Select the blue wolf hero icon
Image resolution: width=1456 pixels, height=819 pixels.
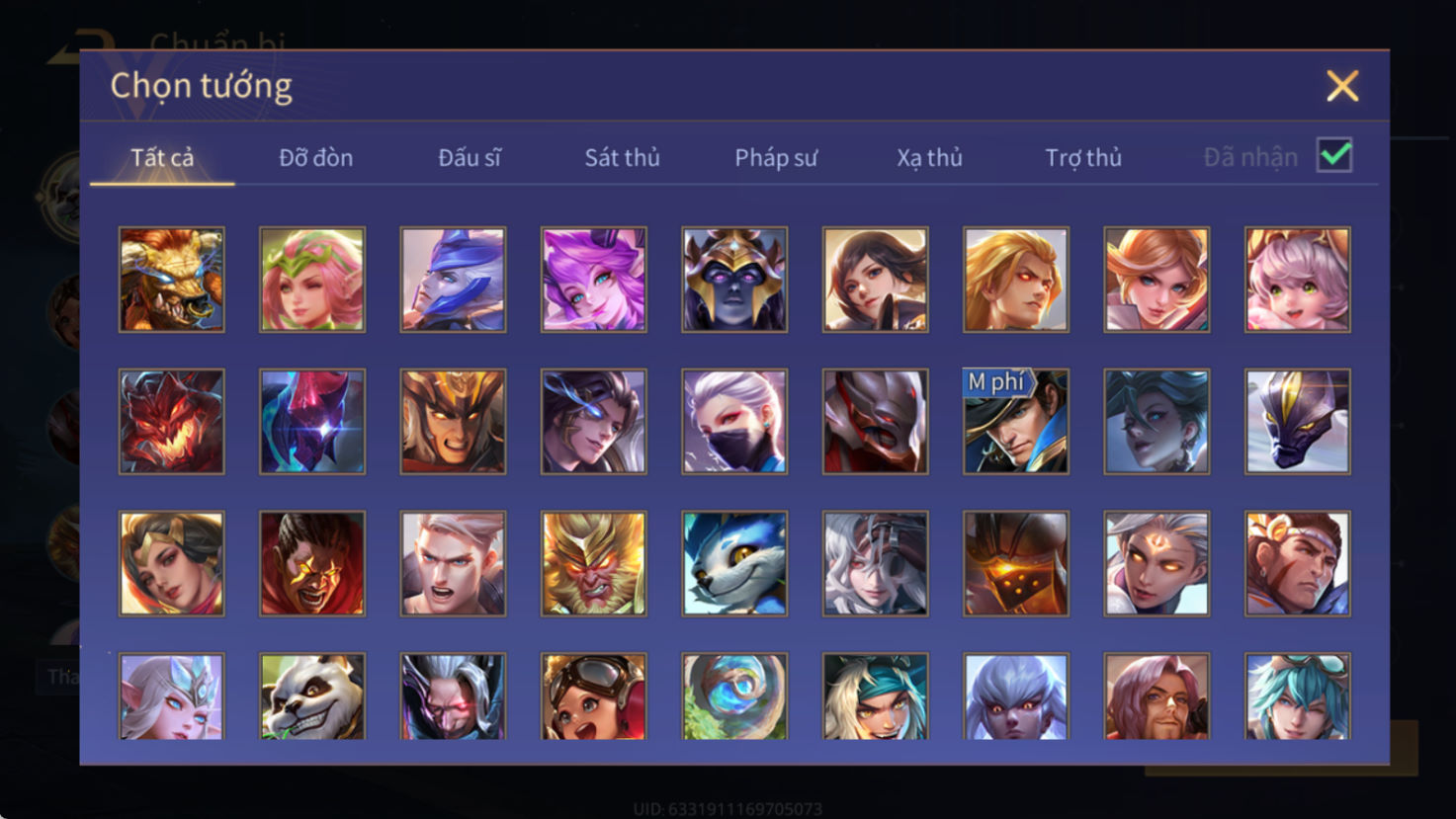pyautogui.click(x=734, y=563)
